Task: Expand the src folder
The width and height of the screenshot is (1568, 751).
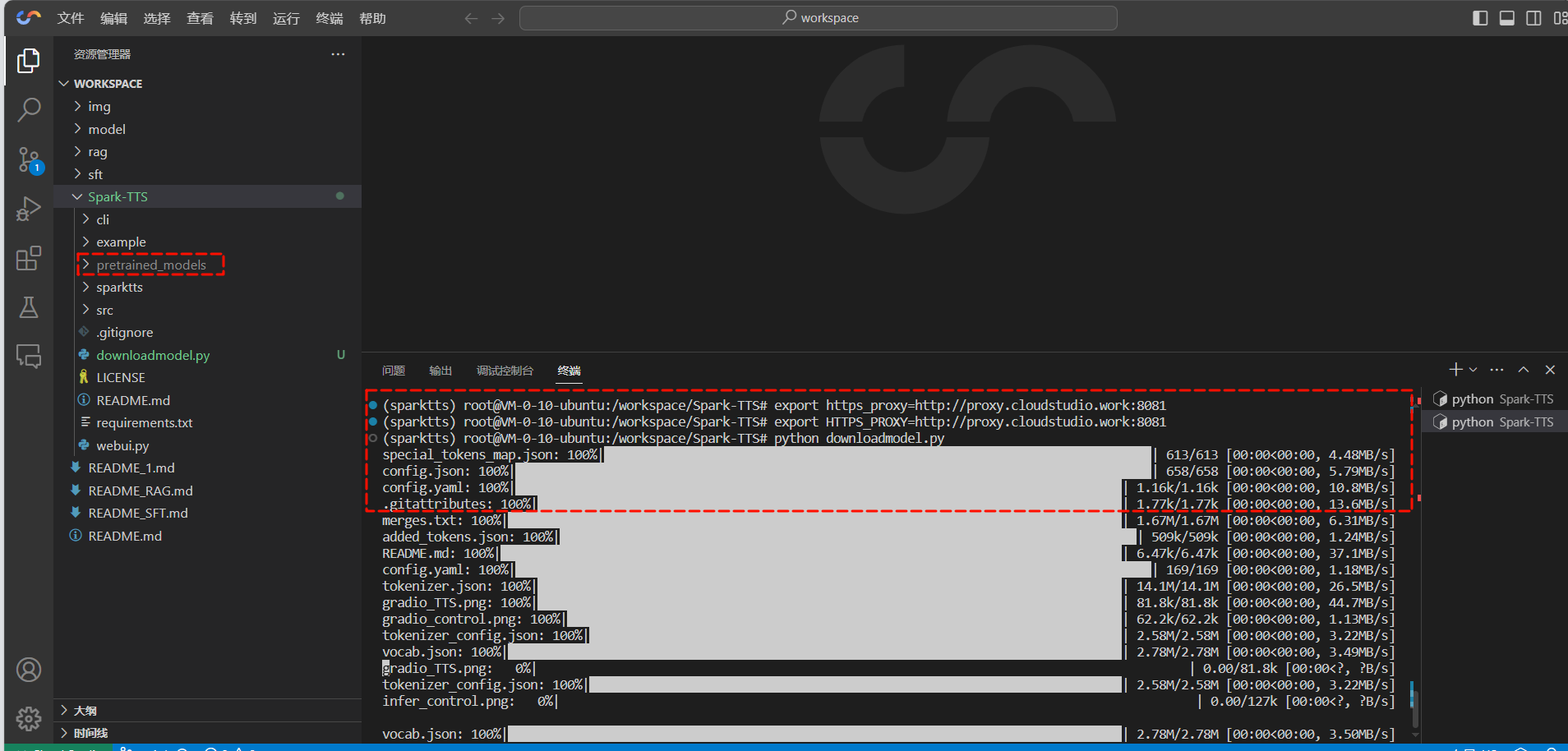Action: [x=207, y=310]
